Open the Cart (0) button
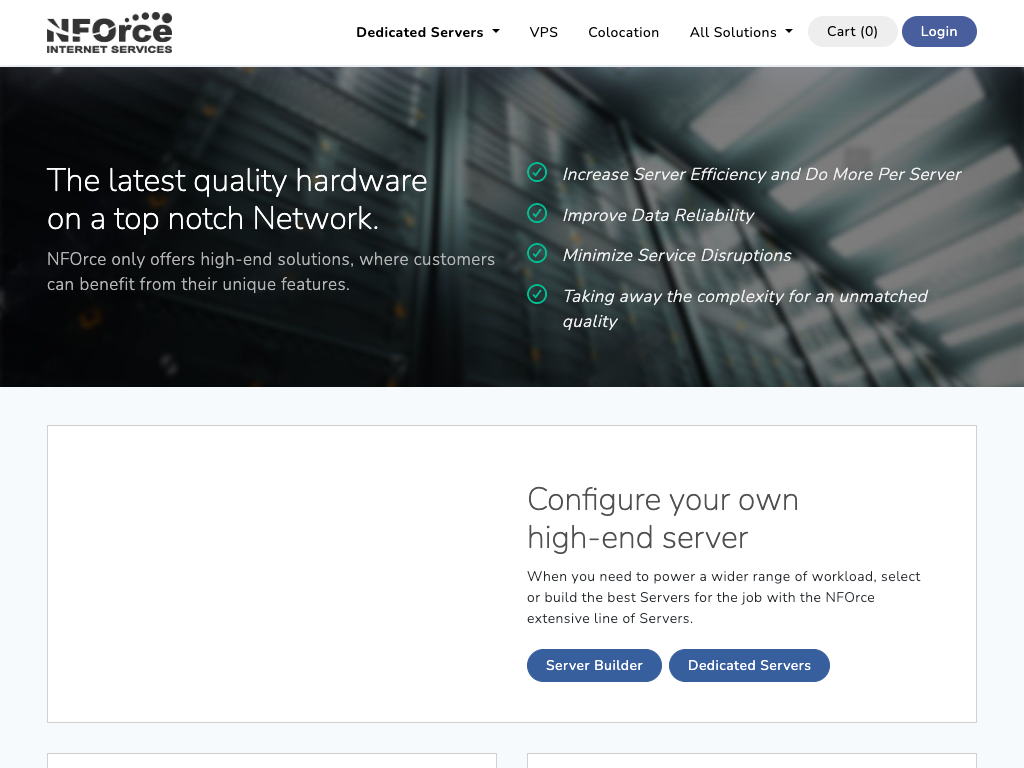 (852, 32)
